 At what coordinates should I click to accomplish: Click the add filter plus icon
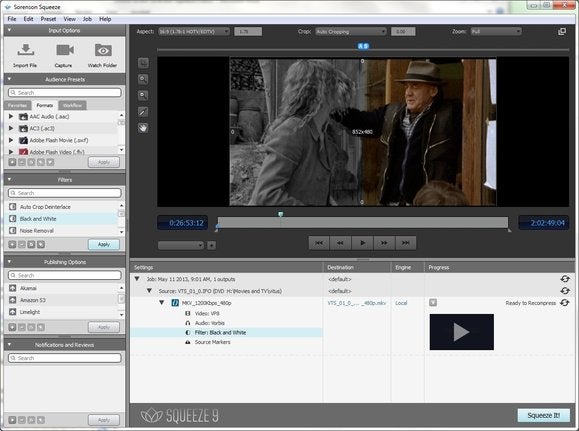pos(12,244)
